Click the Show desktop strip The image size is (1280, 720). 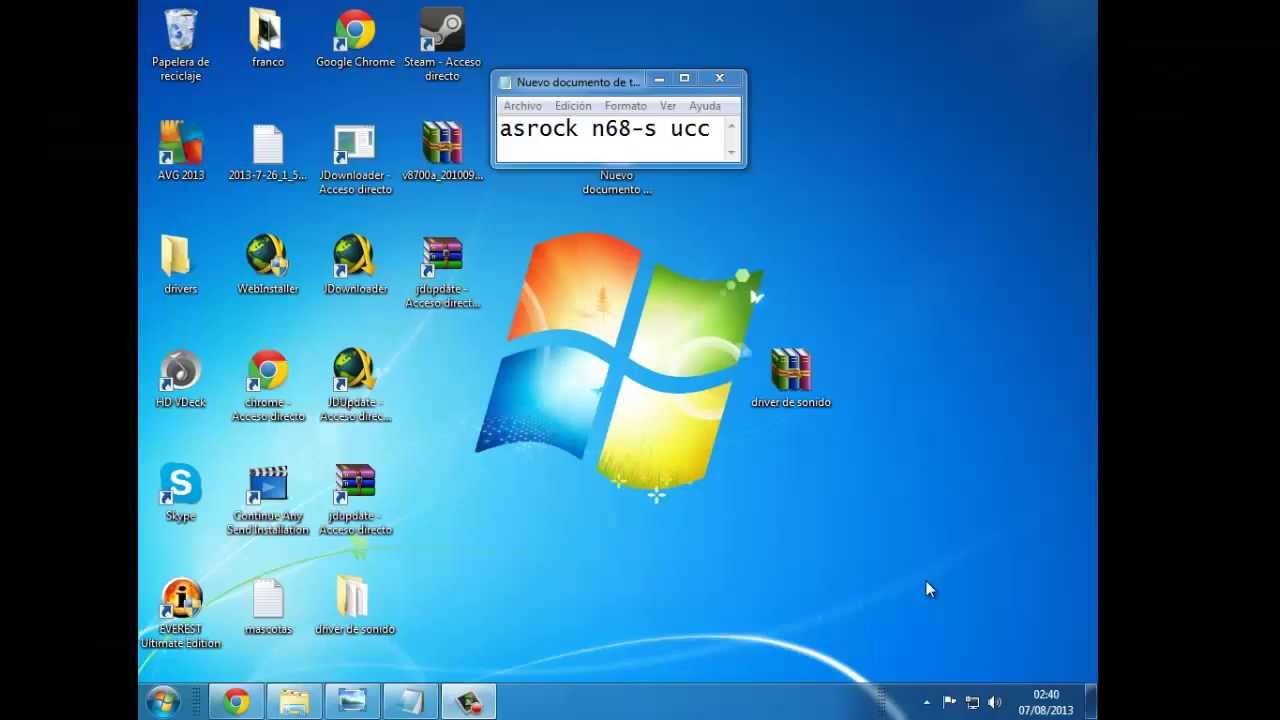click(x=1091, y=702)
